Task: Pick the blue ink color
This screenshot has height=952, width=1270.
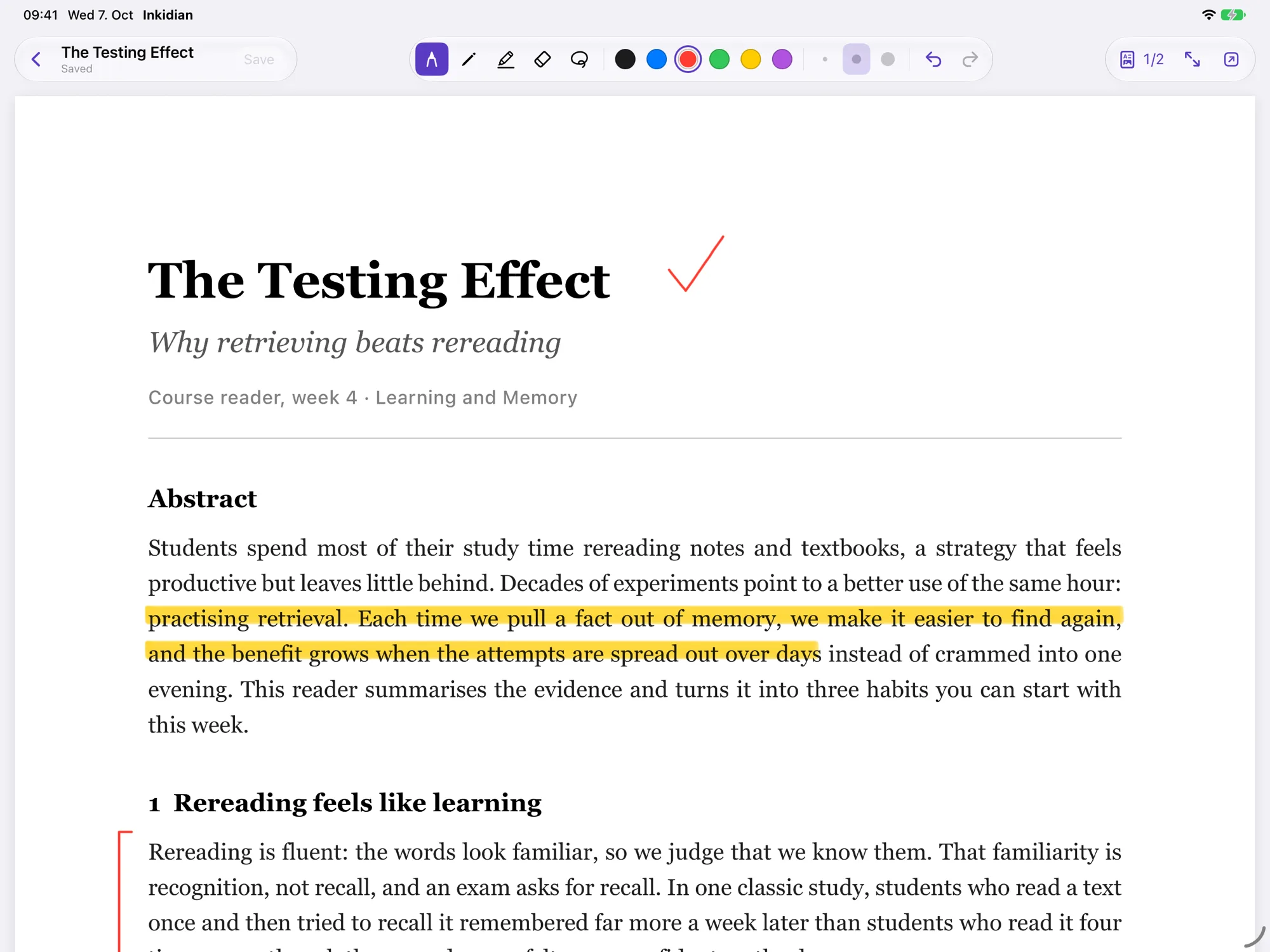Action: (x=657, y=60)
